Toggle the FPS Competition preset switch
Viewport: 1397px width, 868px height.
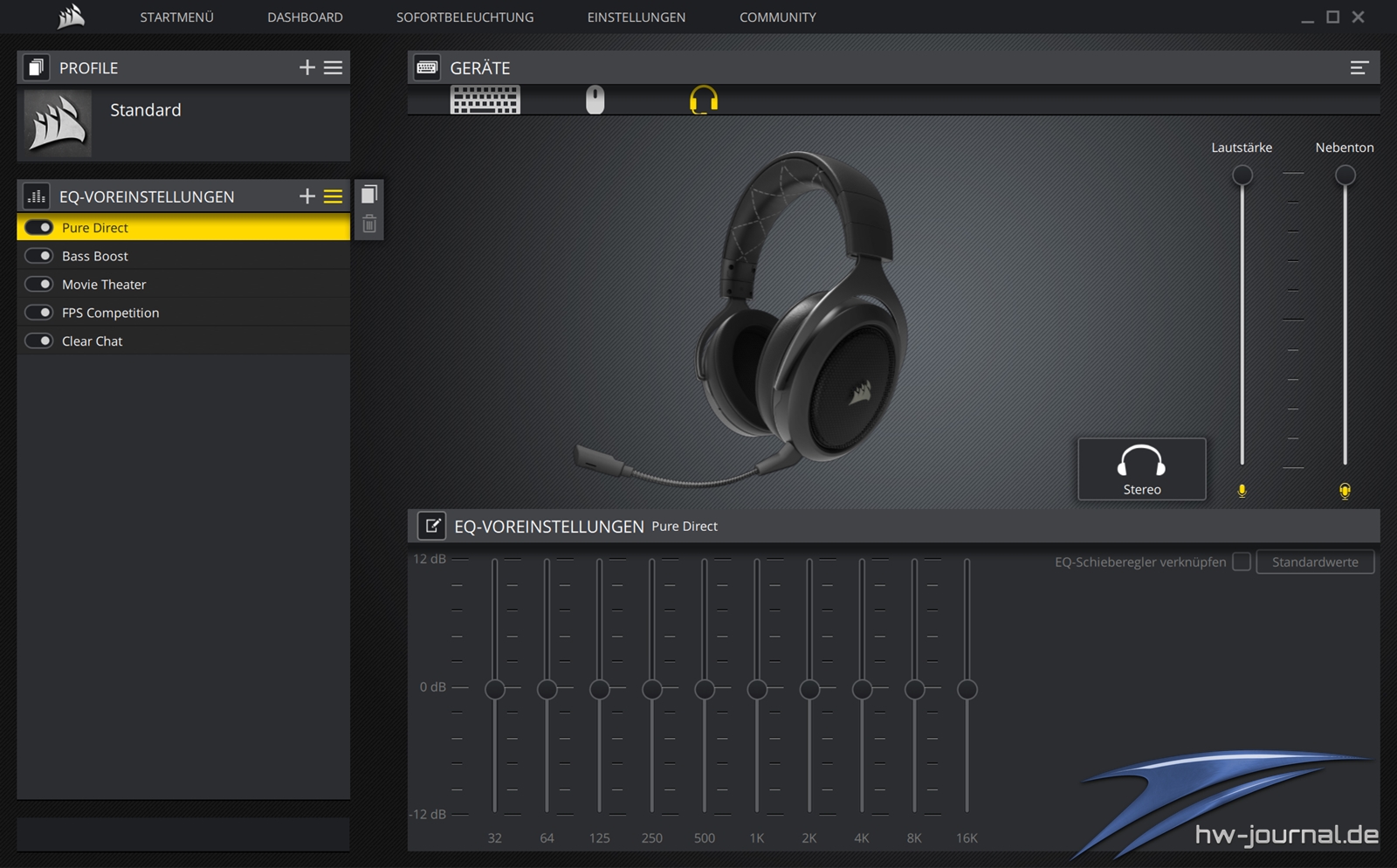(39, 313)
